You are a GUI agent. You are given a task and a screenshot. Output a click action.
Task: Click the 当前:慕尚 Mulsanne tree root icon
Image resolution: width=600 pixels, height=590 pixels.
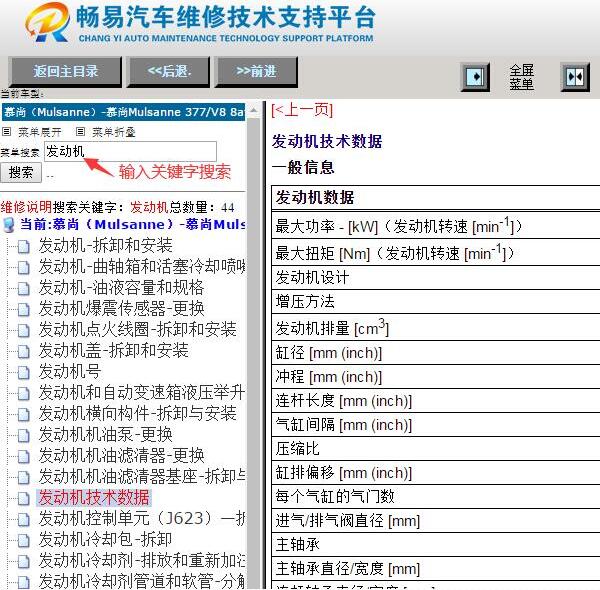pyautogui.click(x=8, y=225)
